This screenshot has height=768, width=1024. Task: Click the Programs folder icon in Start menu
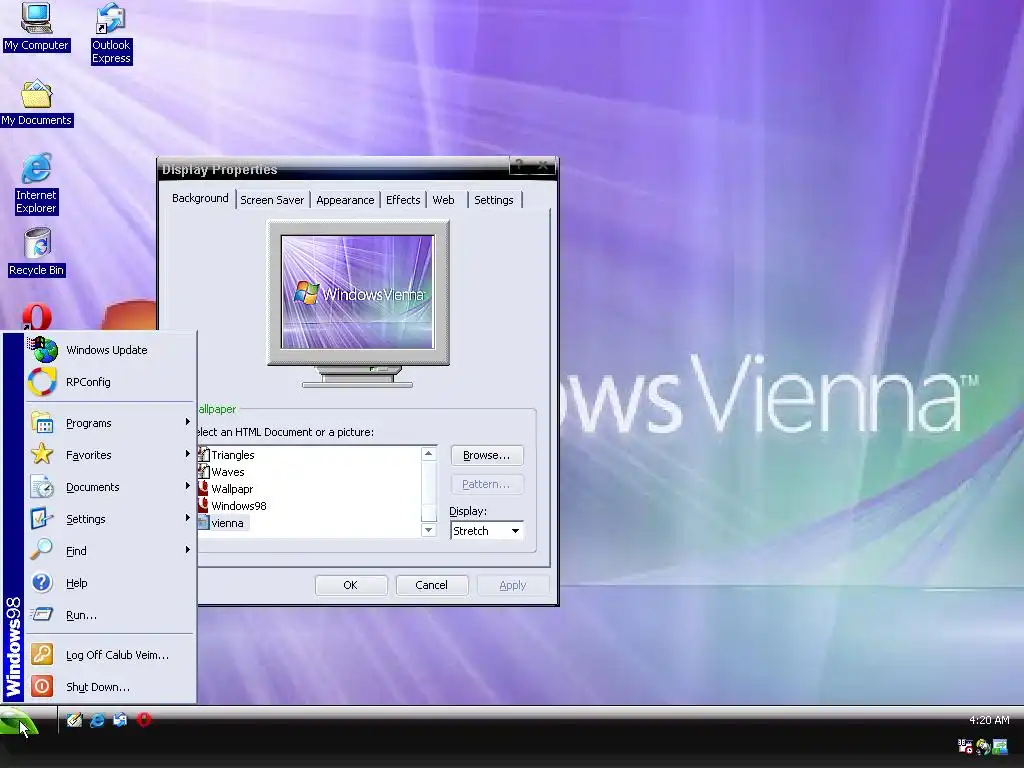pos(42,423)
